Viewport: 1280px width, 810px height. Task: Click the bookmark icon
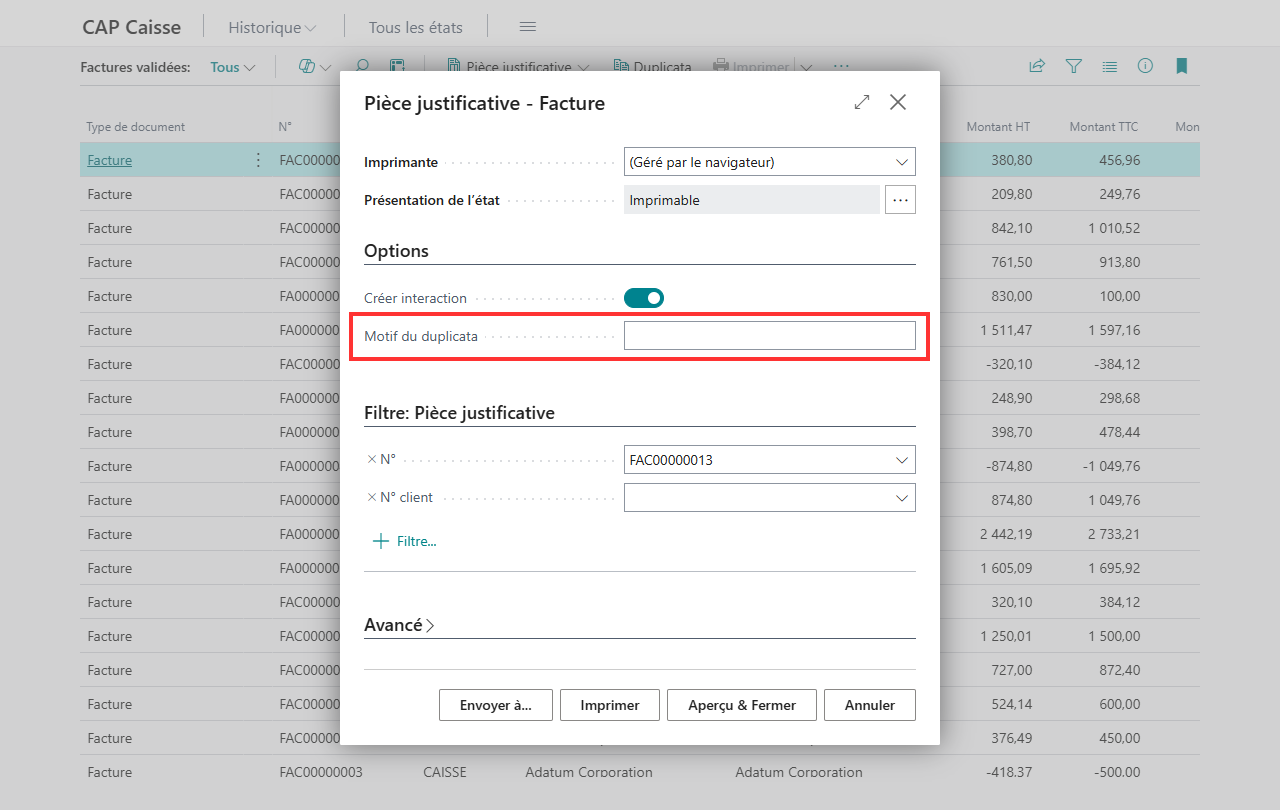(x=1181, y=66)
